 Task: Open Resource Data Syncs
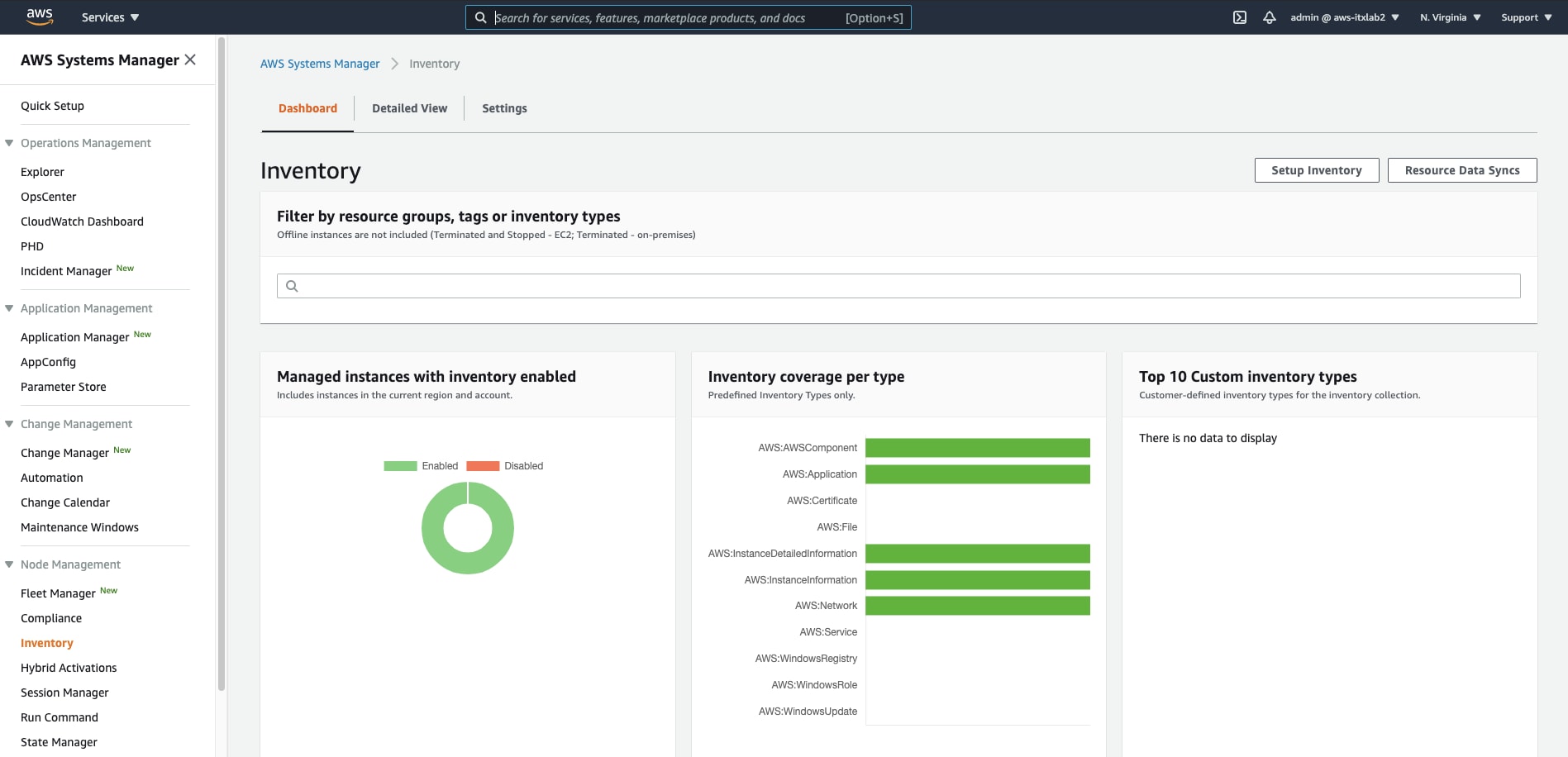pos(1462,170)
